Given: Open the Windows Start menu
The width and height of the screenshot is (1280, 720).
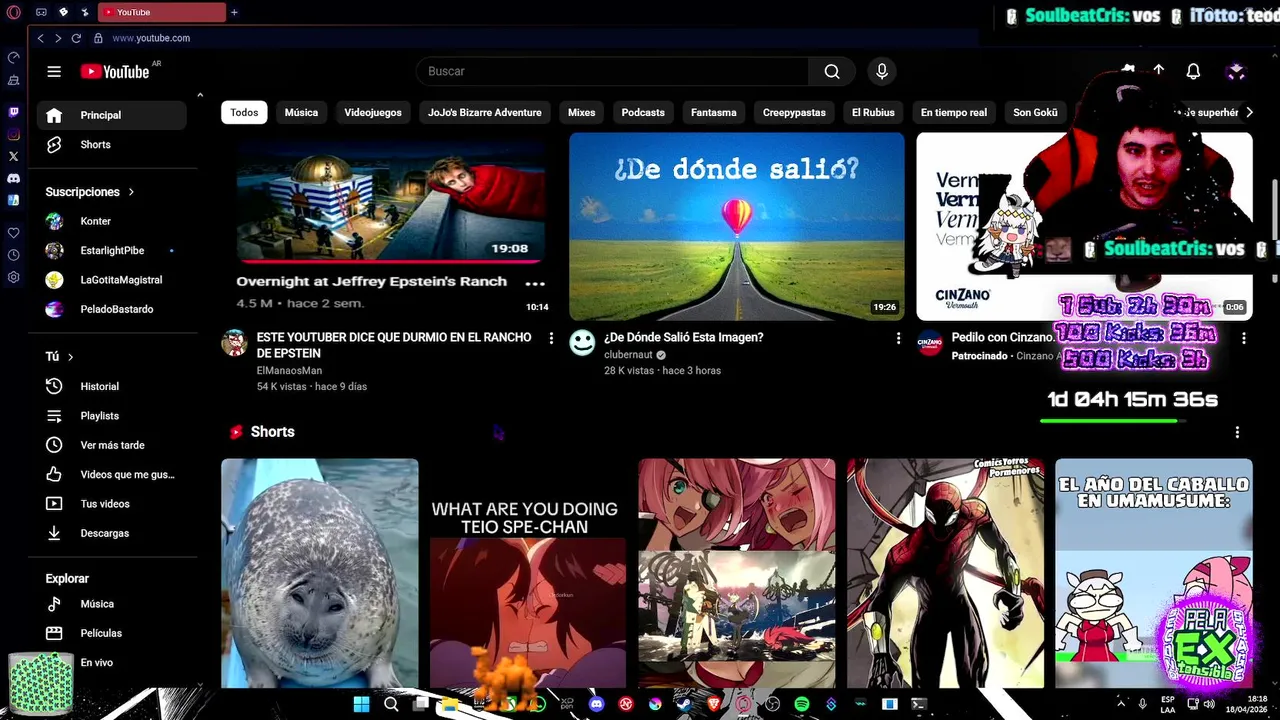Looking at the screenshot, I should 361,704.
